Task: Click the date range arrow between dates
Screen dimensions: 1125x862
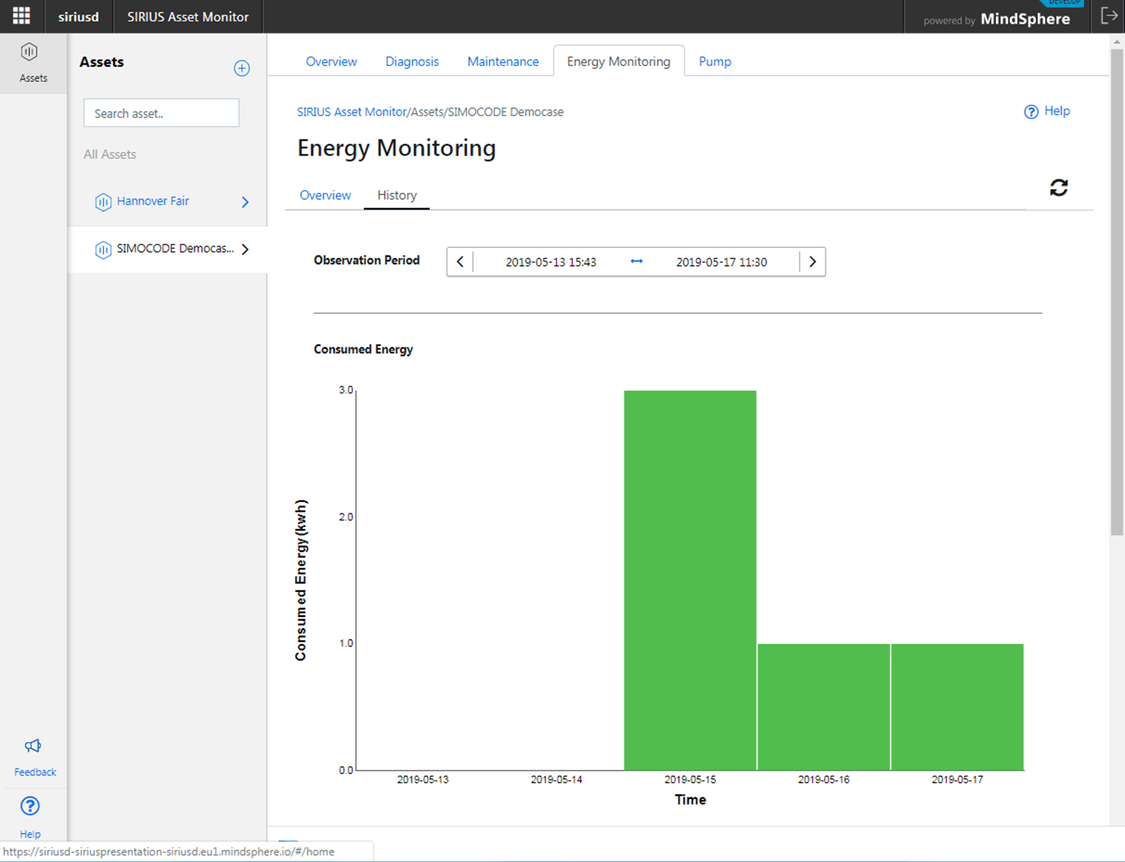Action: pyautogui.click(x=636, y=261)
